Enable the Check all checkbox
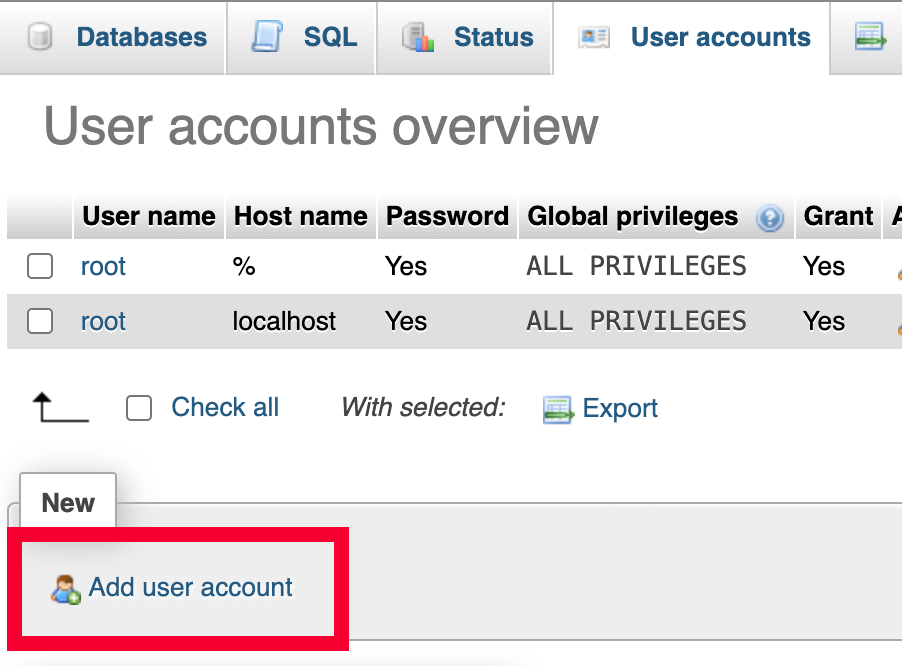This screenshot has width=902, height=666. tap(139, 408)
